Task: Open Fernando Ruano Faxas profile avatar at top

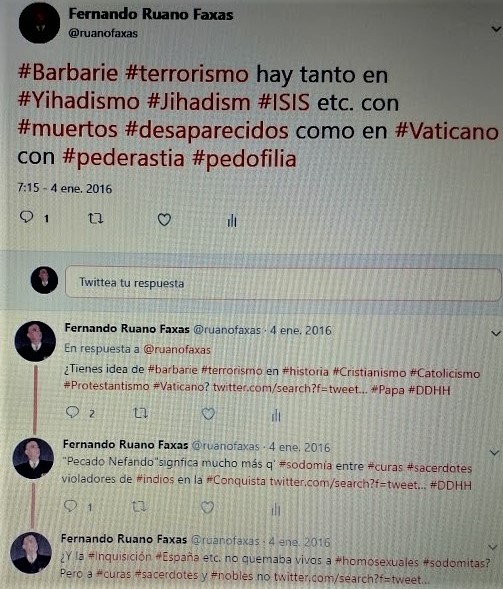Action: coord(39,25)
